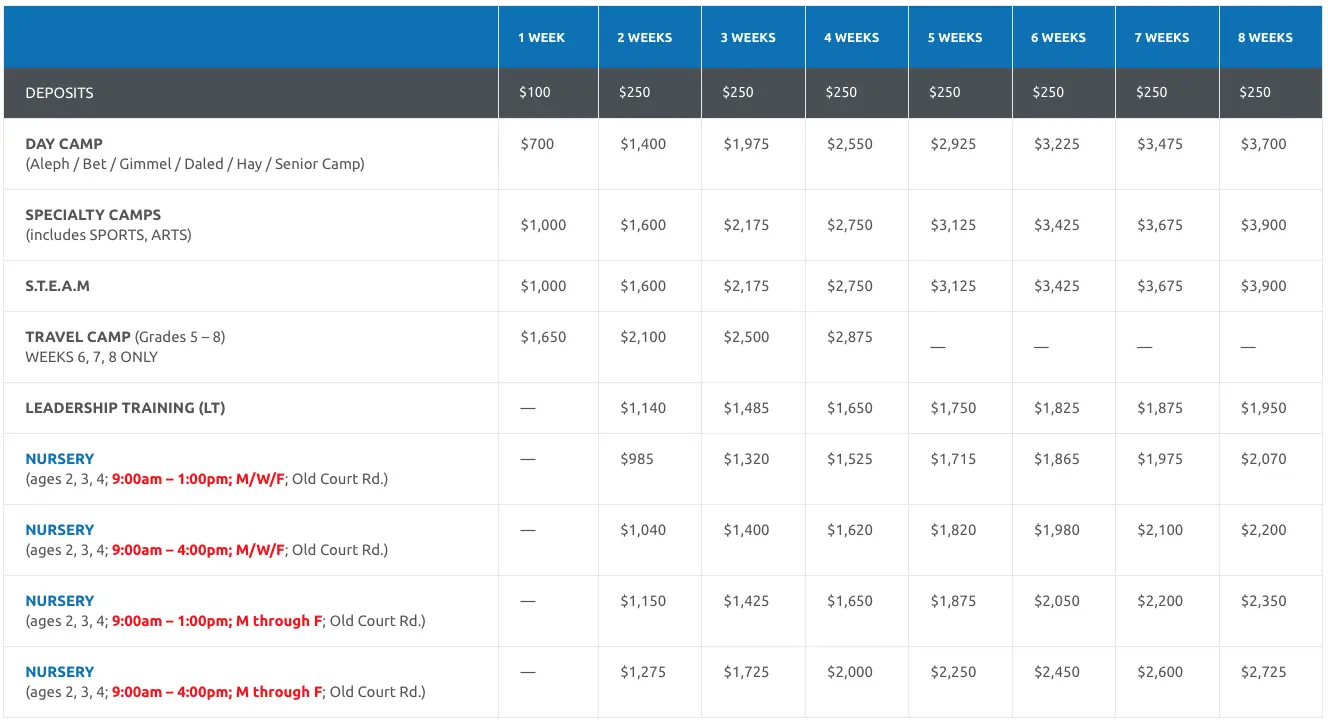Click Day Camp $3,700 eight-week price
The image size is (1328, 722).
point(1263,144)
